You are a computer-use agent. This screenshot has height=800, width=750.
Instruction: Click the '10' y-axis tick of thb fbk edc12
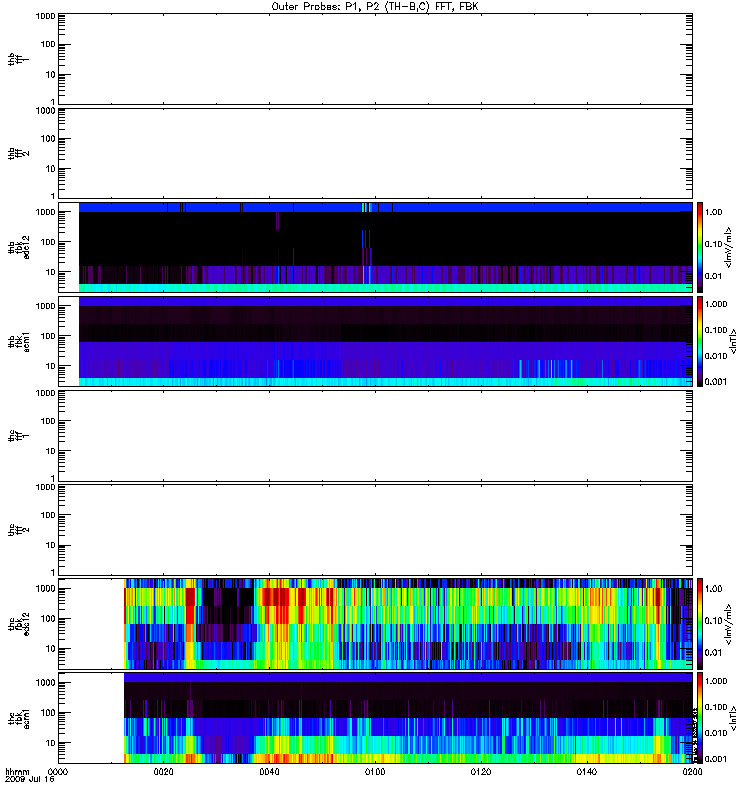click(51, 272)
